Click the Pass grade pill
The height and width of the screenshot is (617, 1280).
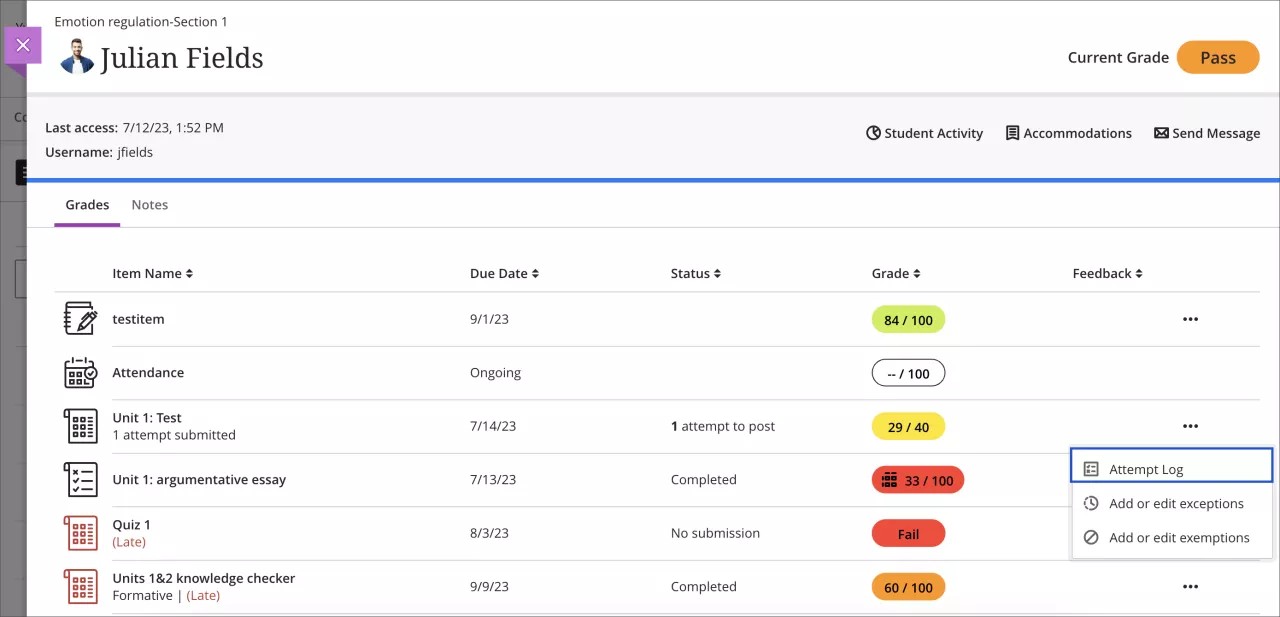1218,57
